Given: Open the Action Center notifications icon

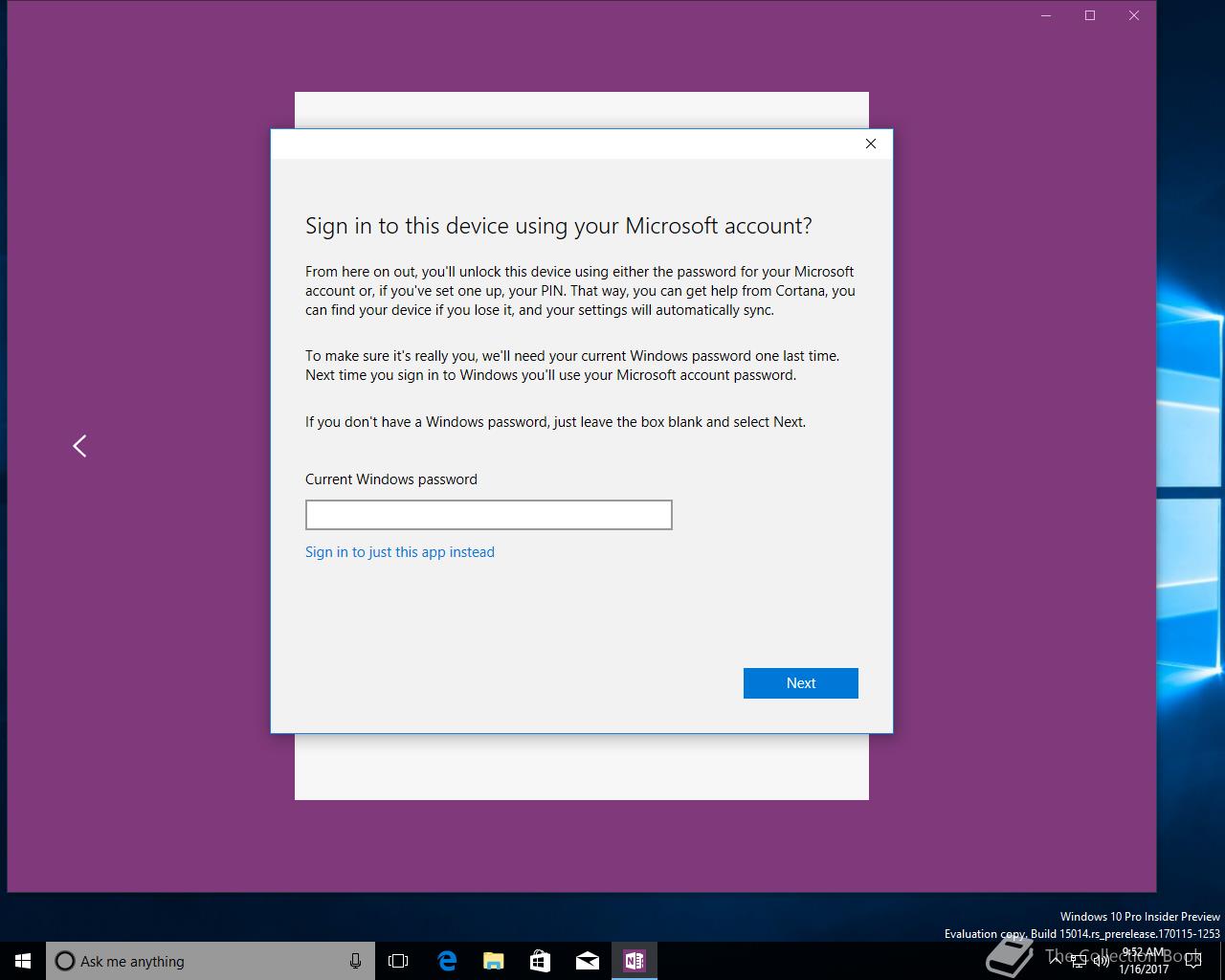Looking at the screenshot, I should point(1195,961).
